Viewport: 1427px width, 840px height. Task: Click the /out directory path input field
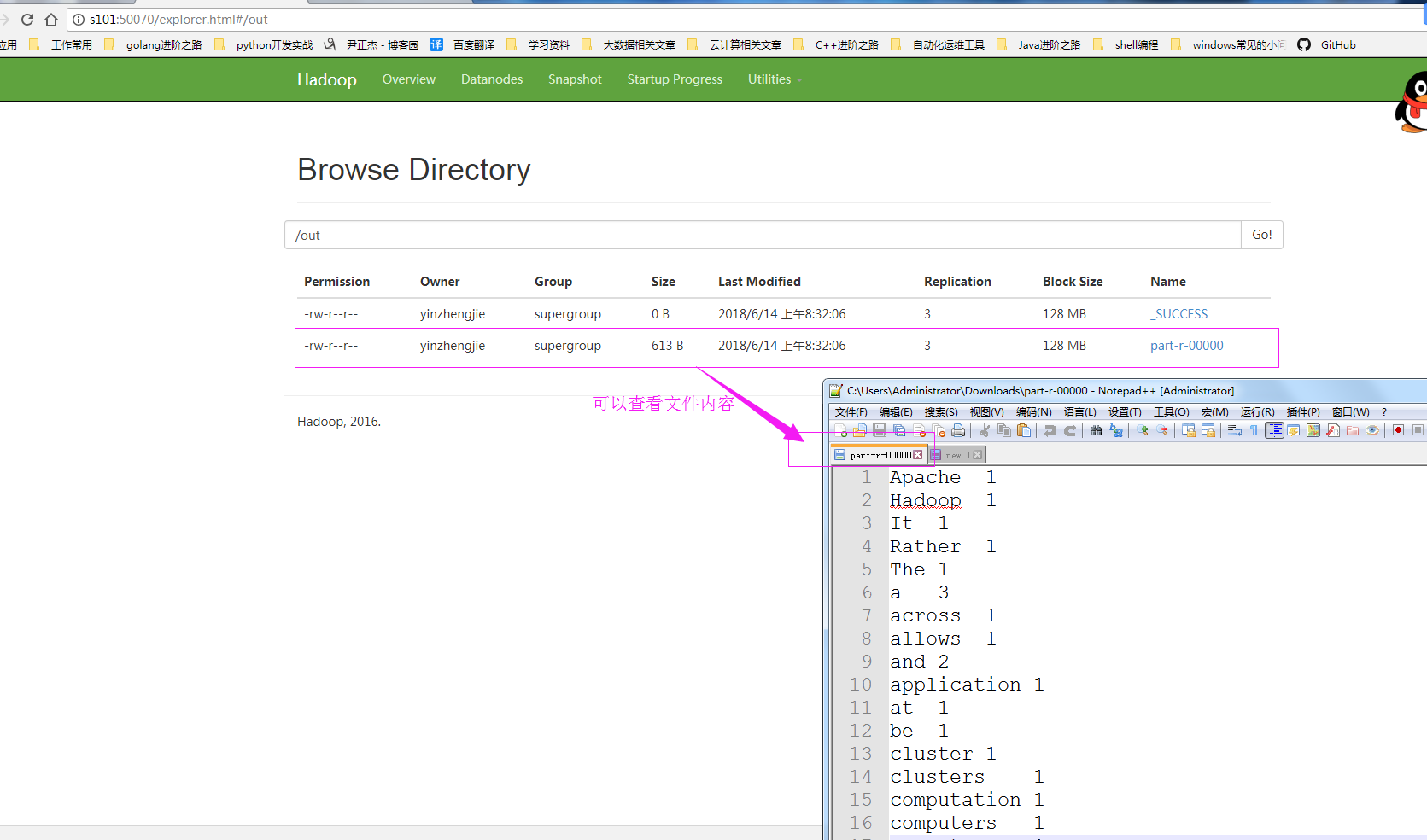tap(762, 235)
